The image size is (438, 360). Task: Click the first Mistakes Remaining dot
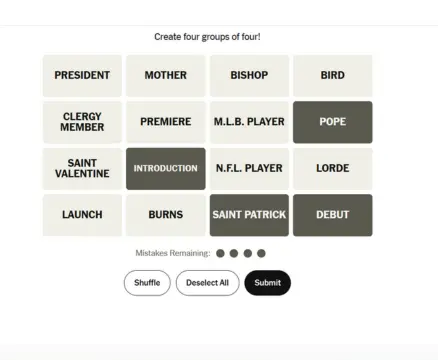pos(220,253)
